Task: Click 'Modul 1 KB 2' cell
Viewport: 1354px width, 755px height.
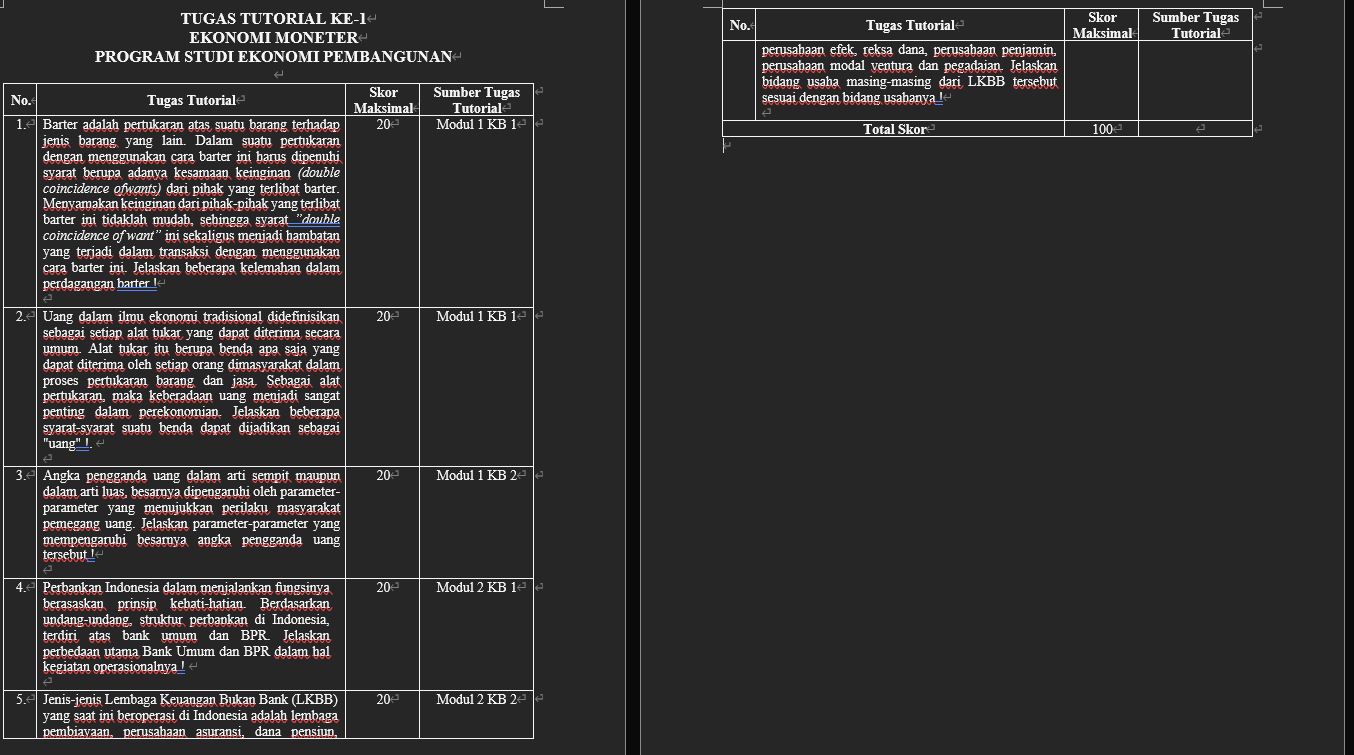Action: (476, 475)
